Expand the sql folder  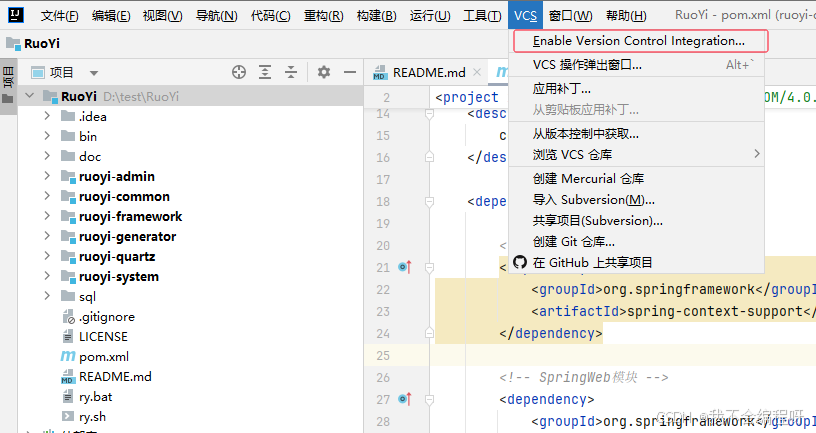47,296
